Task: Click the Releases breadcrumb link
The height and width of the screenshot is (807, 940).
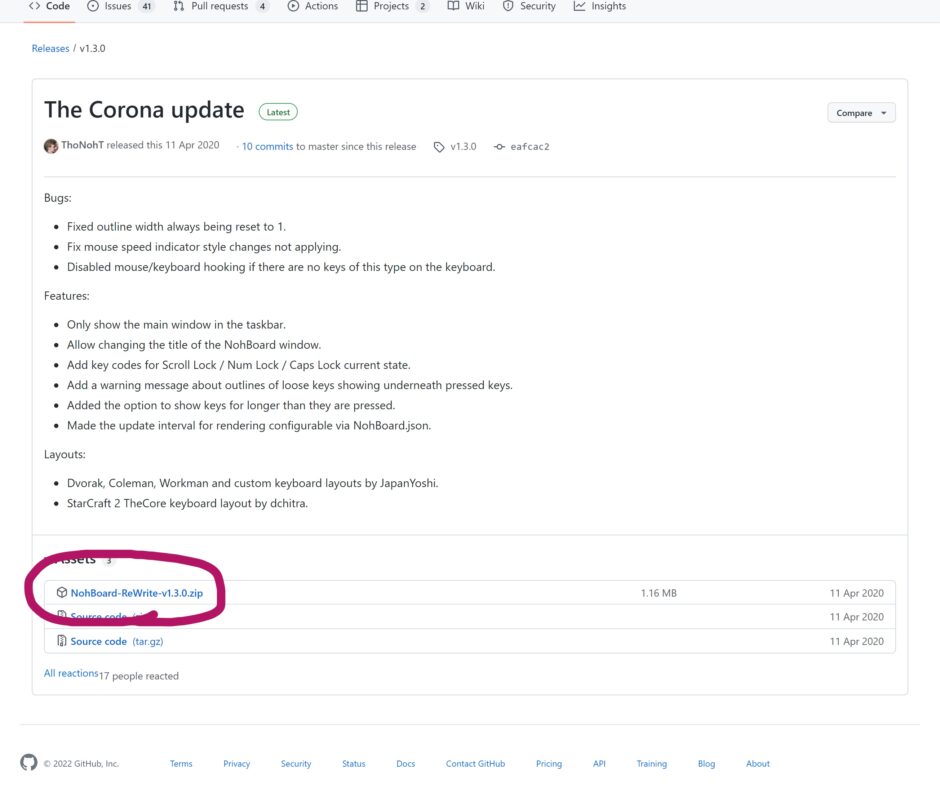Action: 50,48
